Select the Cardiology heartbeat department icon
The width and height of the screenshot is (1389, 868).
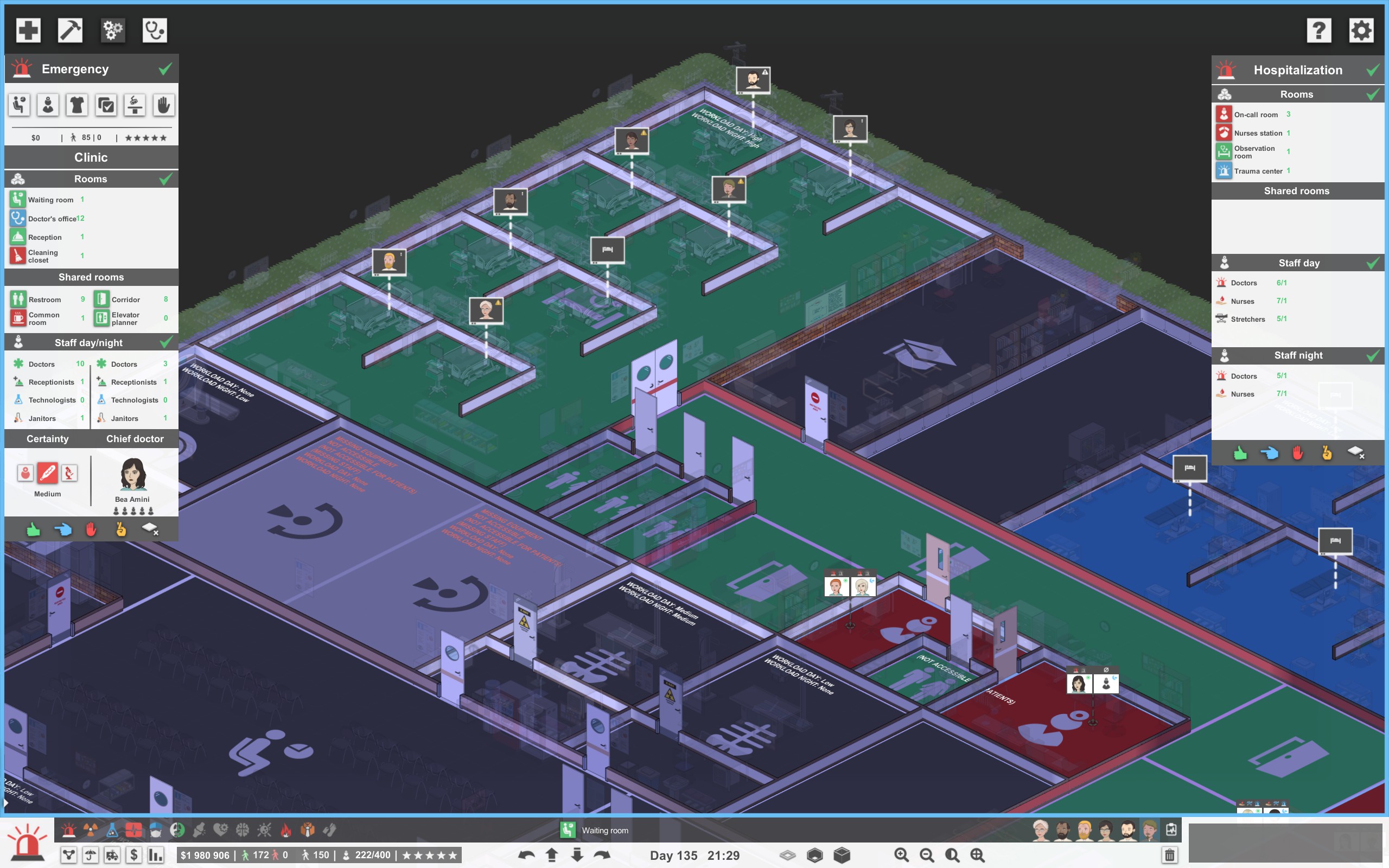(x=133, y=829)
